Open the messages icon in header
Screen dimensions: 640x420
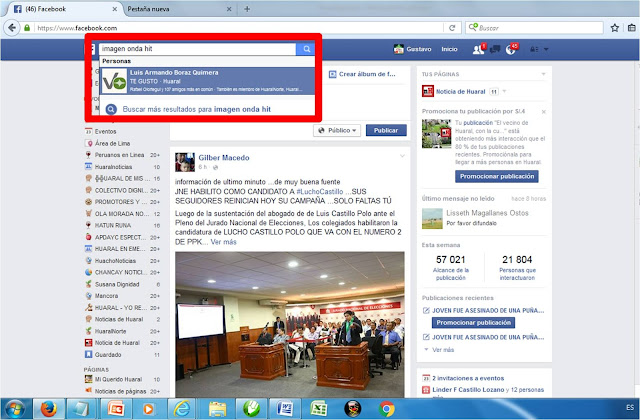click(495, 49)
